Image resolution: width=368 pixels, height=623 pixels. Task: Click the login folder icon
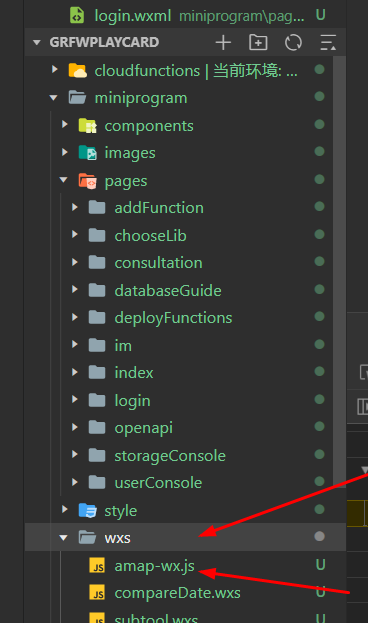coord(97,400)
